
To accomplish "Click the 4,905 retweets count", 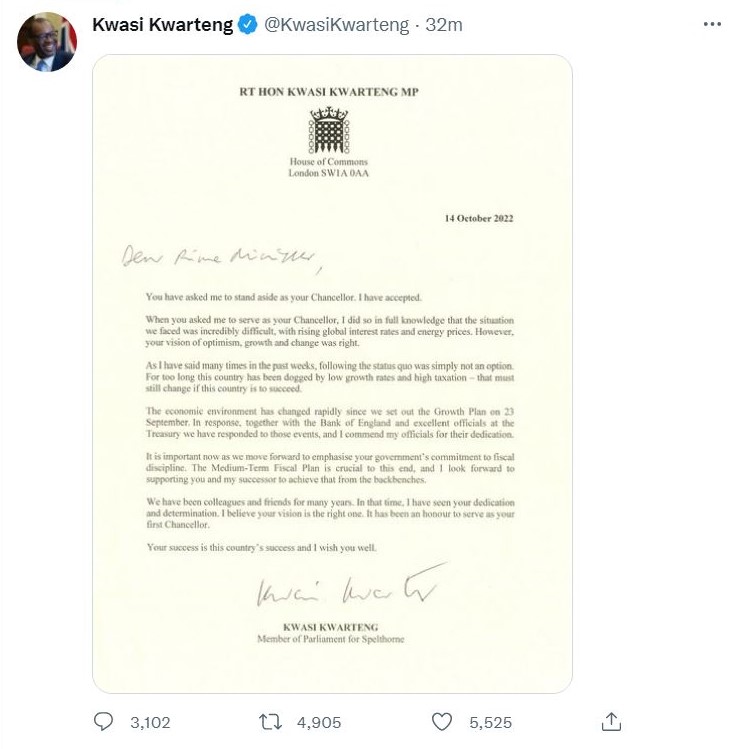I will (320, 721).
